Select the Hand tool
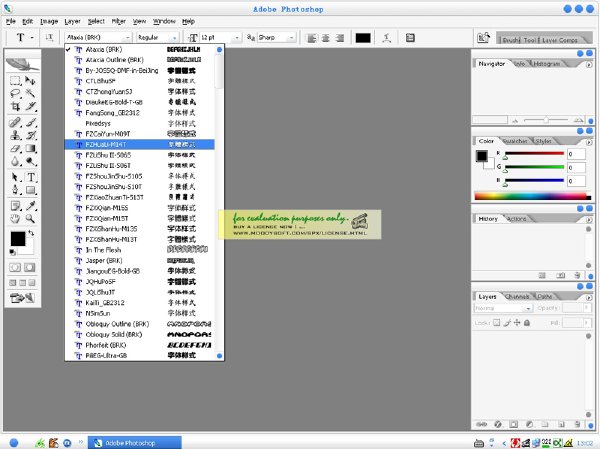Screen dimensions: 600x449 15,219
